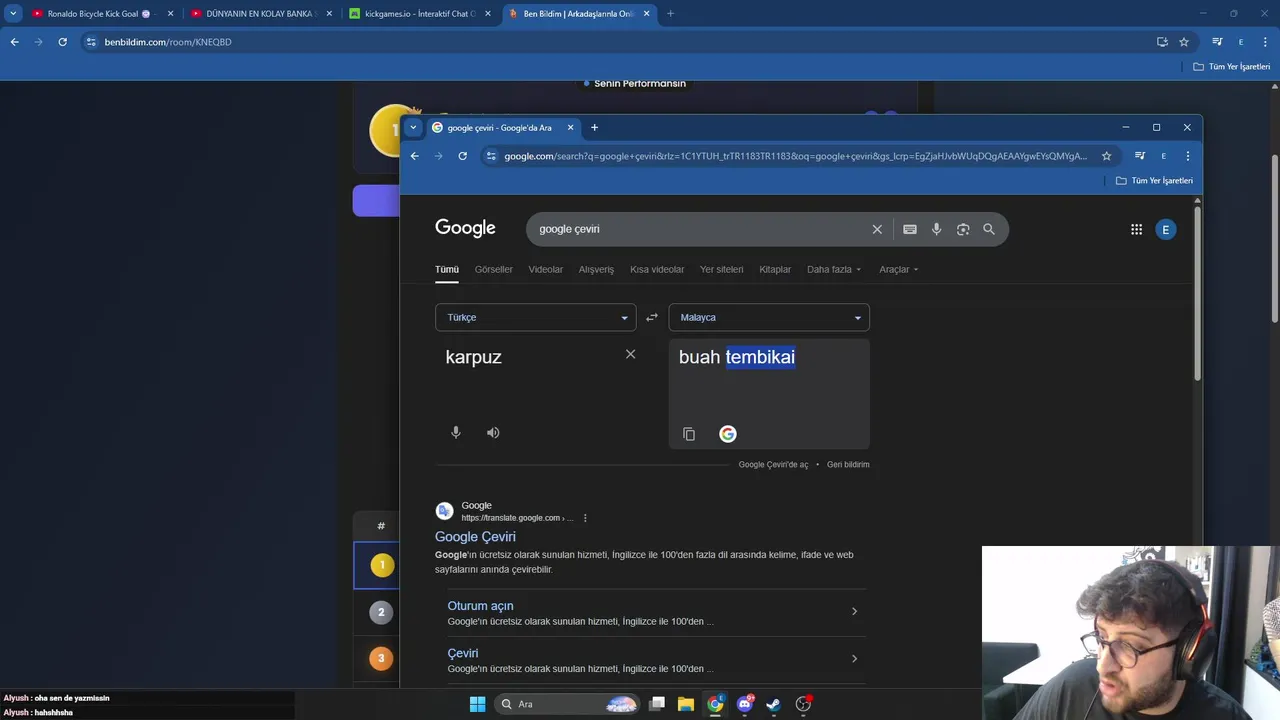Open Discord from the taskbar
The height and width of the screenshot is (720, 1280).
coord(744,704)
